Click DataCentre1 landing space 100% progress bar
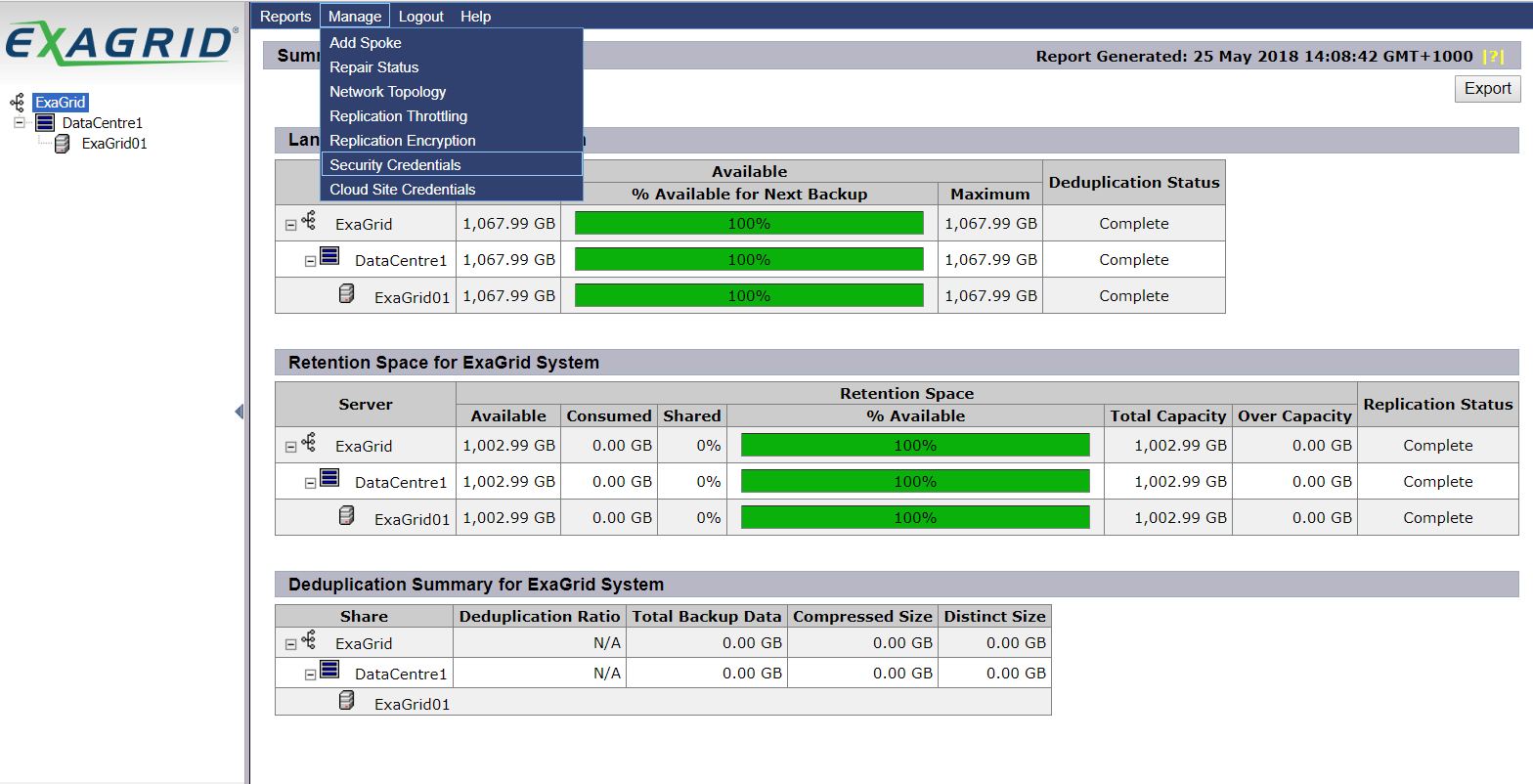The width and height of the screenshot is (1533, 784). click(749, 260)
